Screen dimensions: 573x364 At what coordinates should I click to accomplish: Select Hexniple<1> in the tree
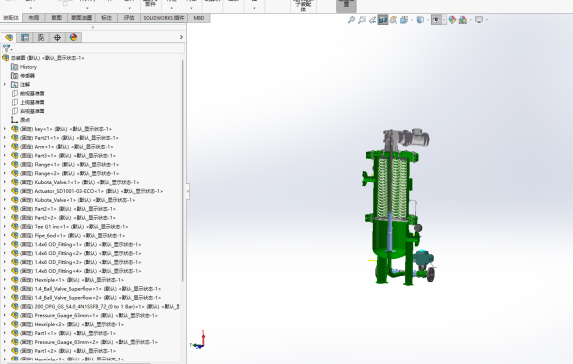pos(72,280)
